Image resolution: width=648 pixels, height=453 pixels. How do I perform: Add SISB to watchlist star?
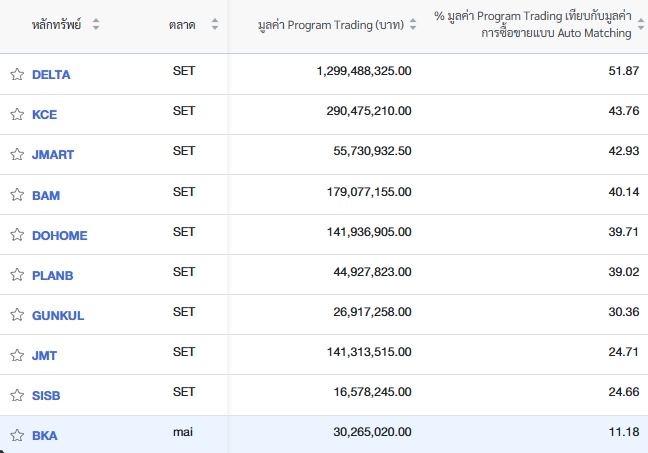(17, 395)
